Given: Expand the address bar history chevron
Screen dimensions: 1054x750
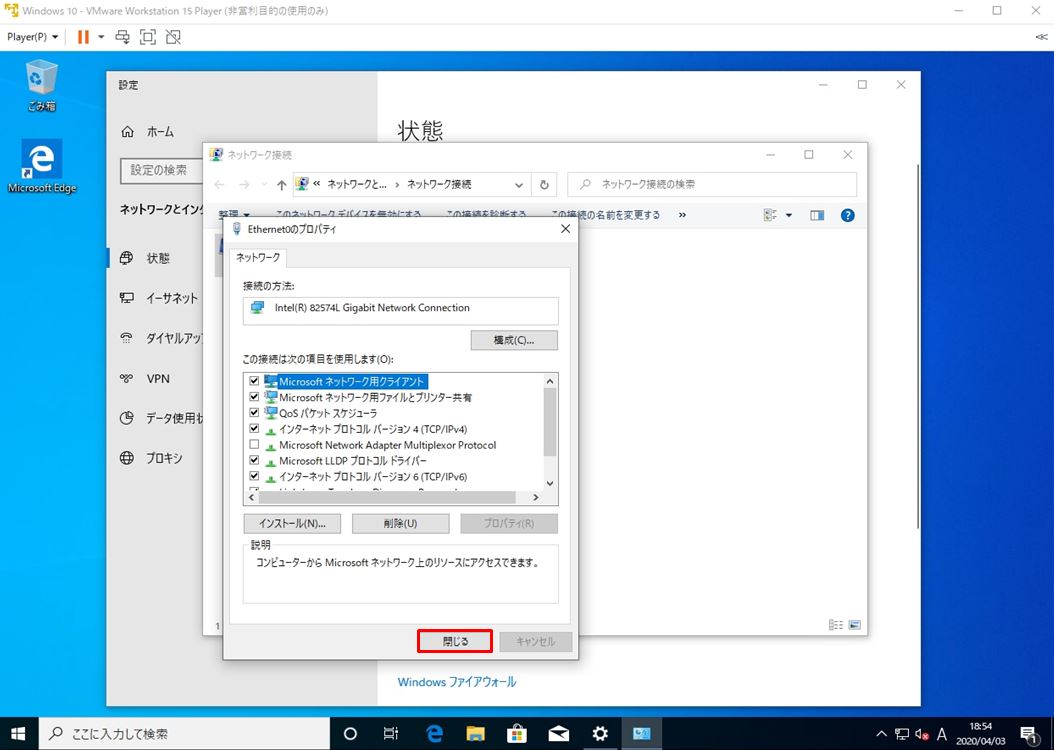Looking at the screenshot, I should coord(519,185).
